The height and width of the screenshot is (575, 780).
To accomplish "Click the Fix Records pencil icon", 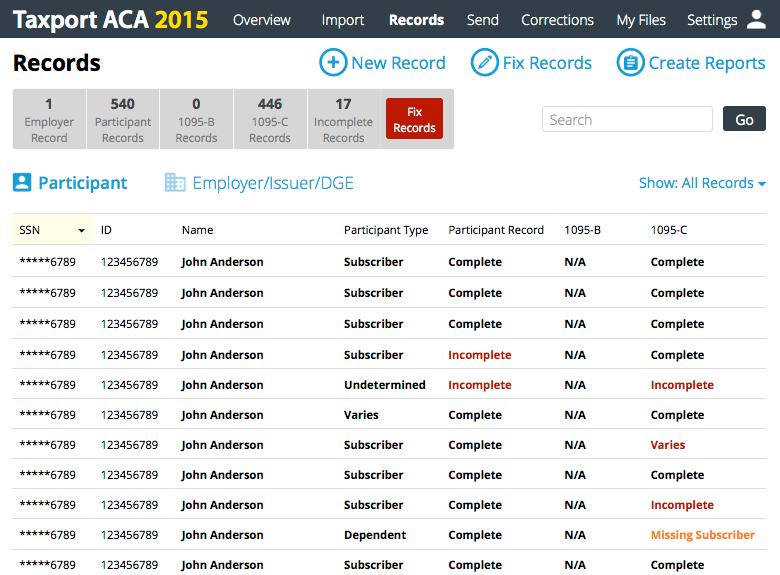I will tap(485, 62).
